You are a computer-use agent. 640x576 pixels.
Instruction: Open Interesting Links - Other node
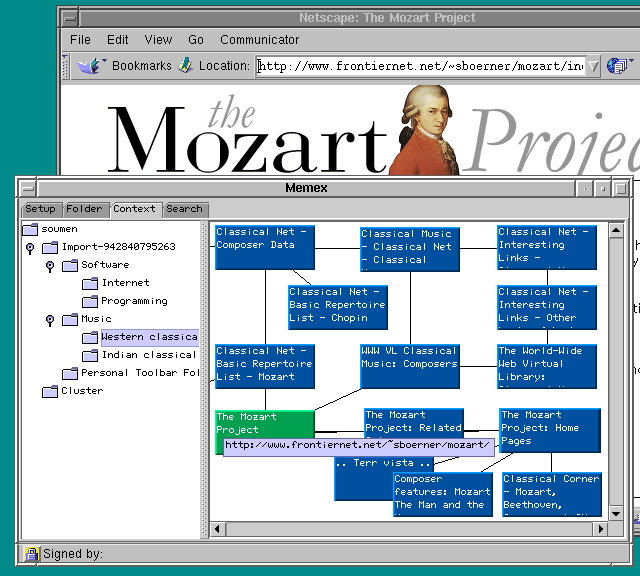(547, 307)
